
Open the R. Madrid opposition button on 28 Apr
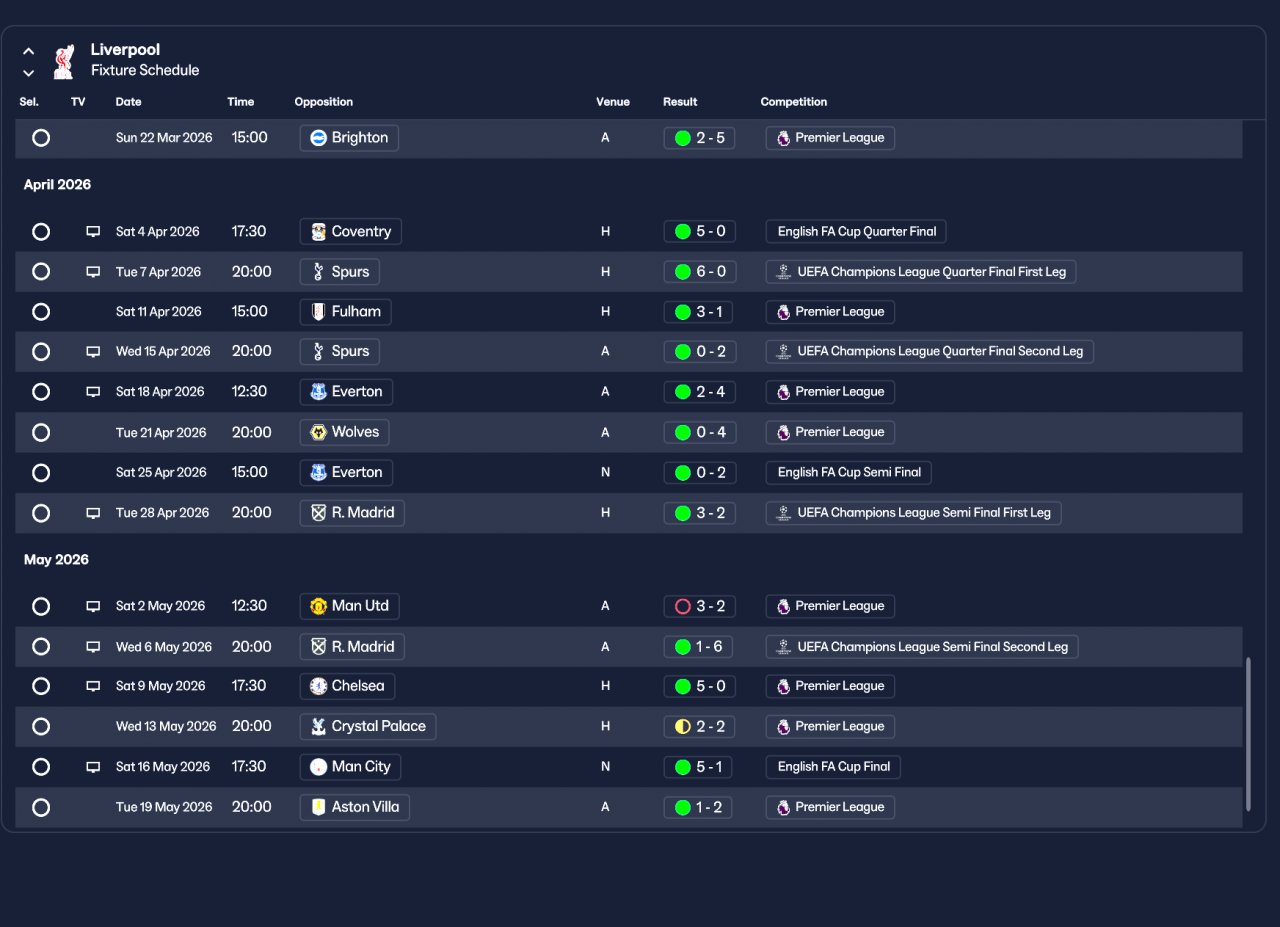tap(352, 513)
